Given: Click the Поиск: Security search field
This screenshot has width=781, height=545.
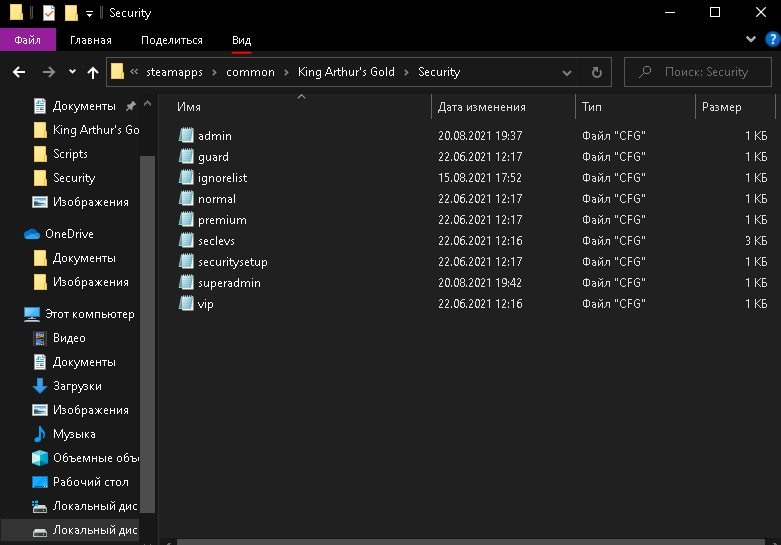Looking at the screenshot, I should (x=698, y=72).
